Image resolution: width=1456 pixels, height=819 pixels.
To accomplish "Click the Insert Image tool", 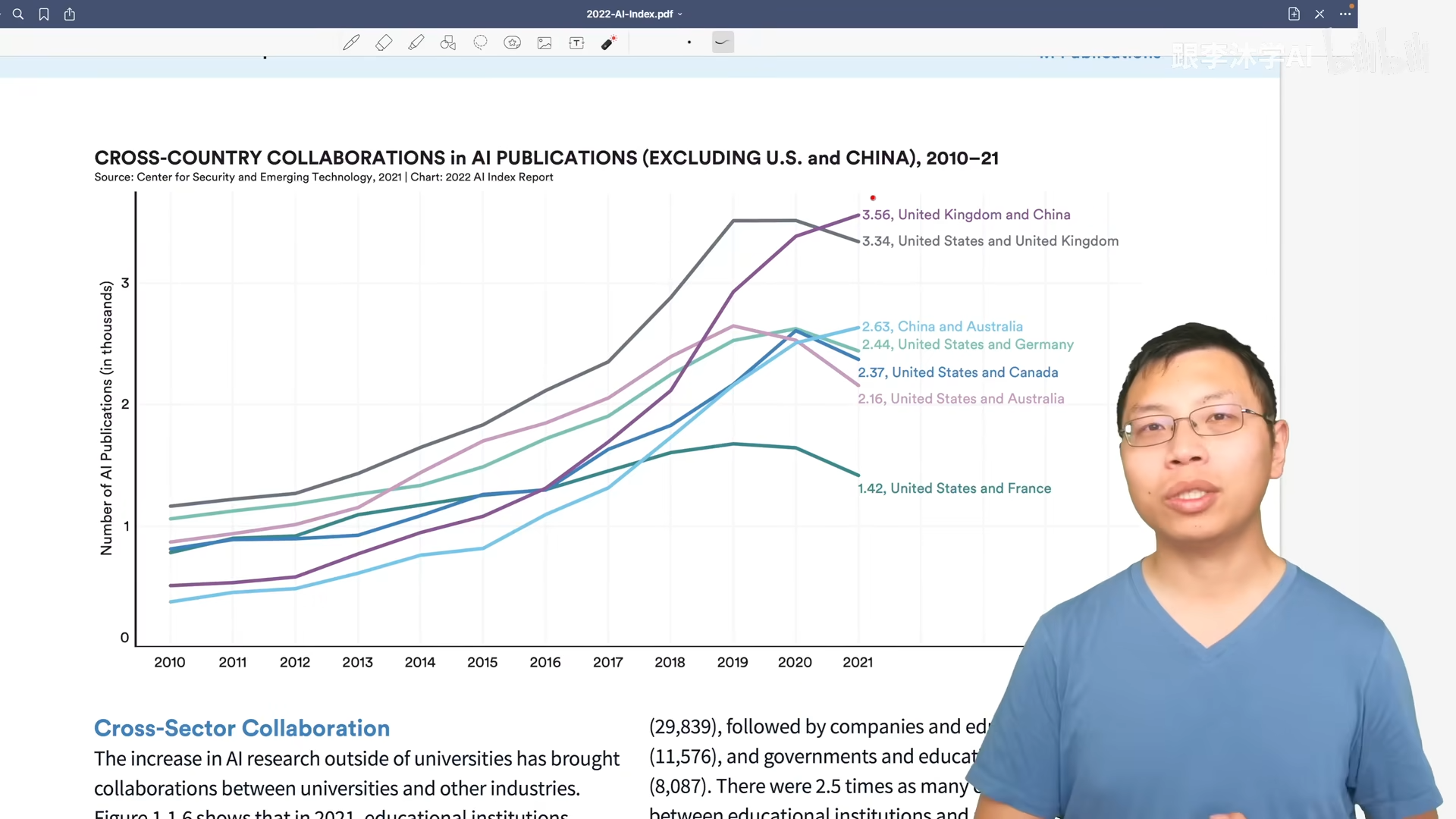I will (x=544, y=42).
